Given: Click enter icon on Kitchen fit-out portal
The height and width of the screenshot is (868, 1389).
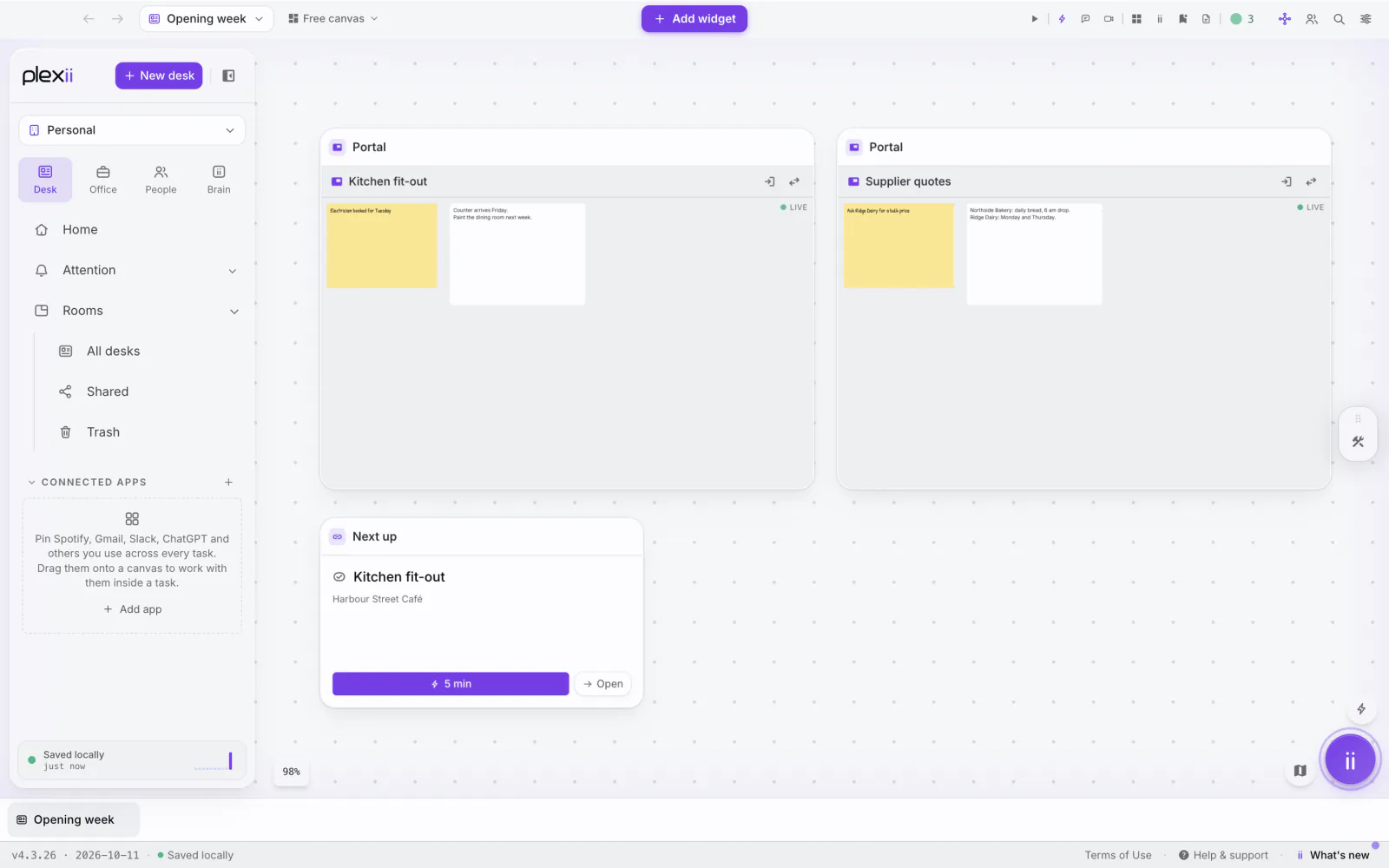Looking at the screenshot, I should coord(769,181).
